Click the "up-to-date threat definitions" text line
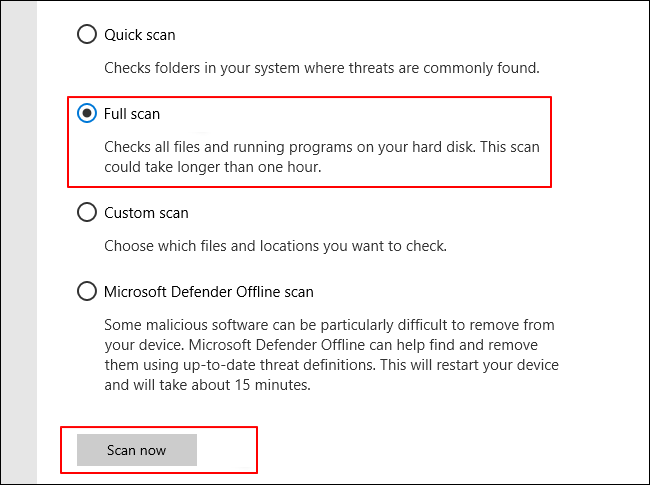Screen dimensions: 650x485 [x=330, y=363]
